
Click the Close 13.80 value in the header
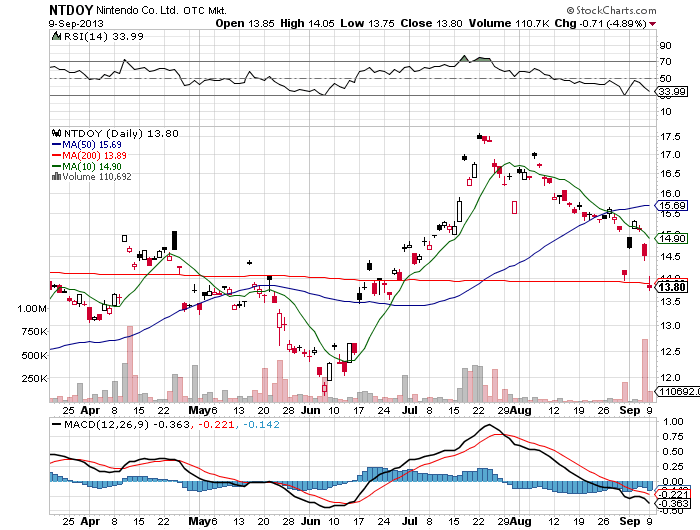point(431,23)
